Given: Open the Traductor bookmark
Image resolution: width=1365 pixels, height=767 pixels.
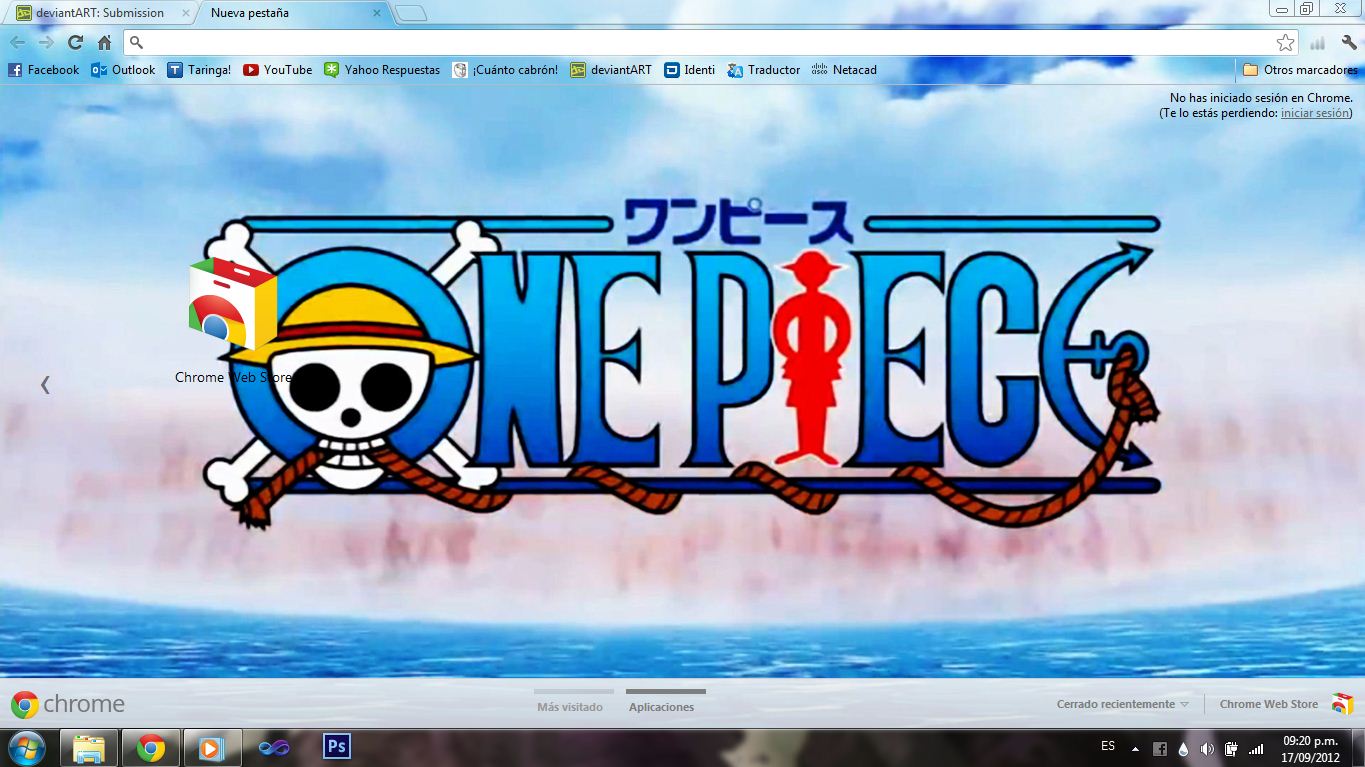Looking at the screenshot, I should tap(763, 70).
